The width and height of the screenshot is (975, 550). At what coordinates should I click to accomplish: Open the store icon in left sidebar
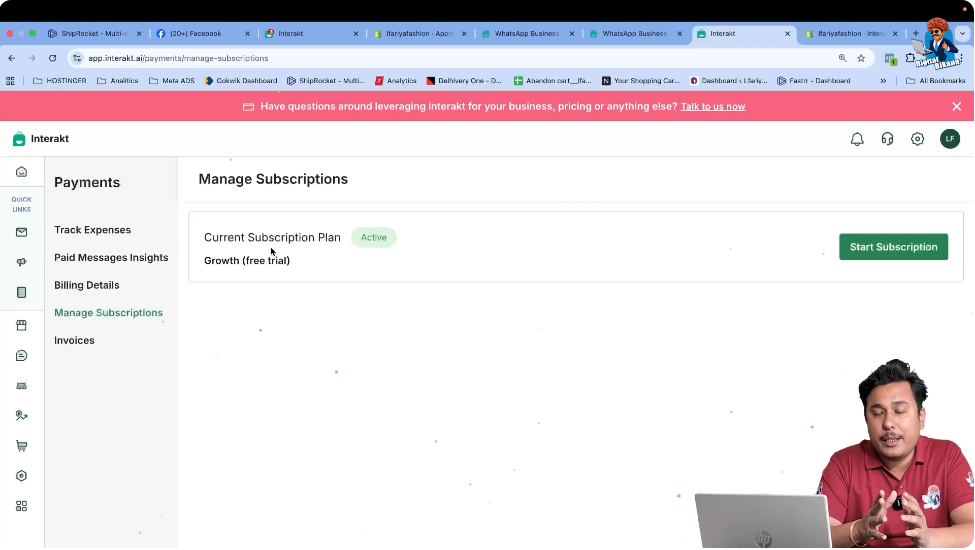coord(22,325)
